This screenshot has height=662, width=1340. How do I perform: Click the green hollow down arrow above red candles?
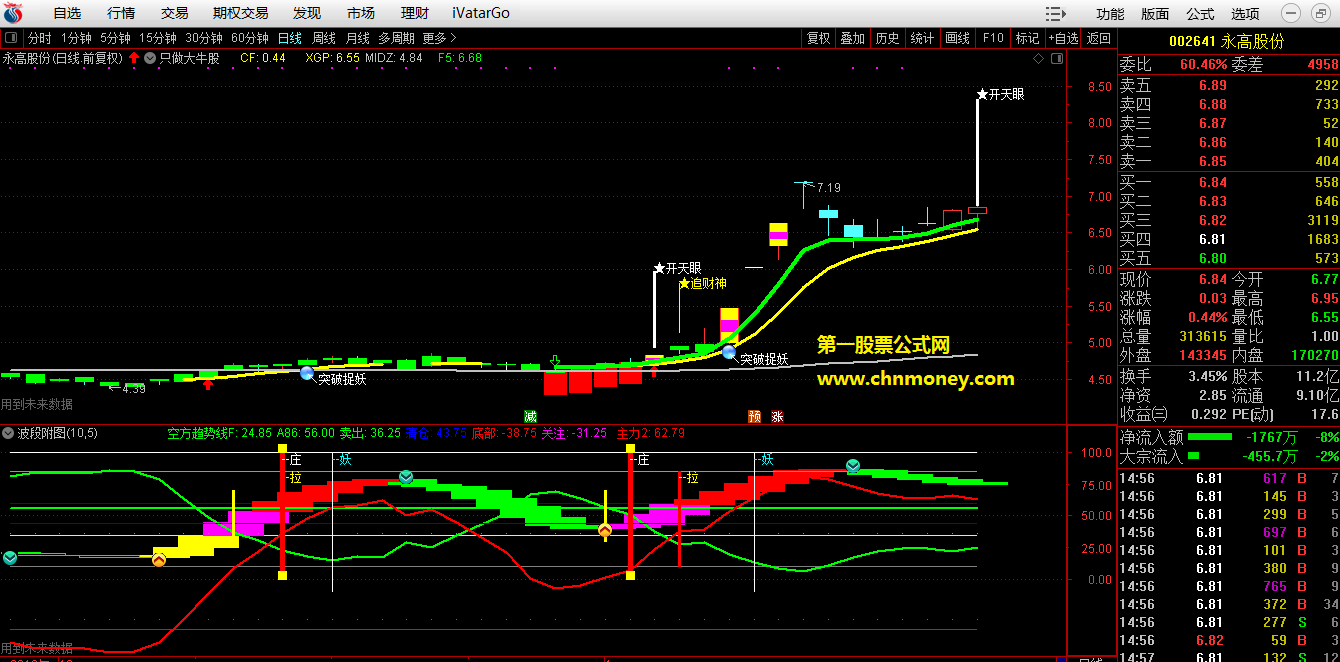coord(556,361)
